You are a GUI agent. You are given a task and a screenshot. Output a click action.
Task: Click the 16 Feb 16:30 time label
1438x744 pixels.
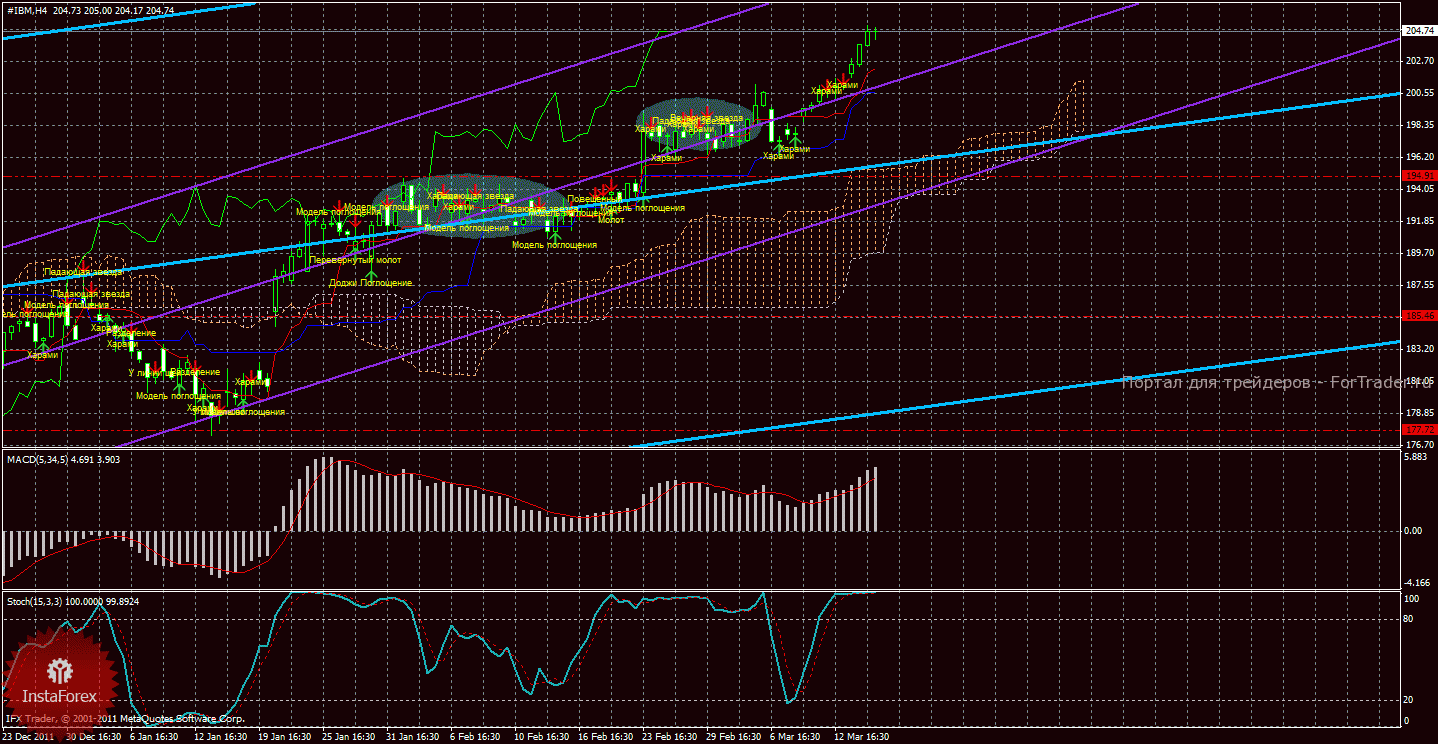click(x=605, y=737)
